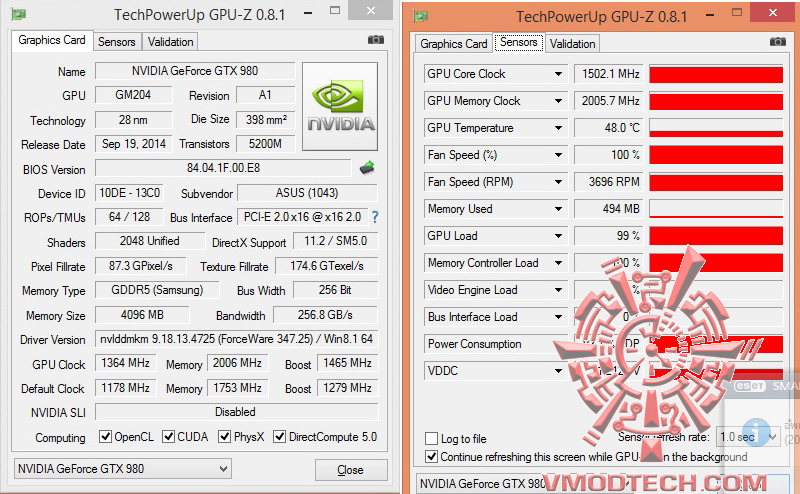Click the Device ID 10DE - 13C0 field
The height and width of the screenshot is (494, 800).
pyautogui.click(x=129, y=193)
